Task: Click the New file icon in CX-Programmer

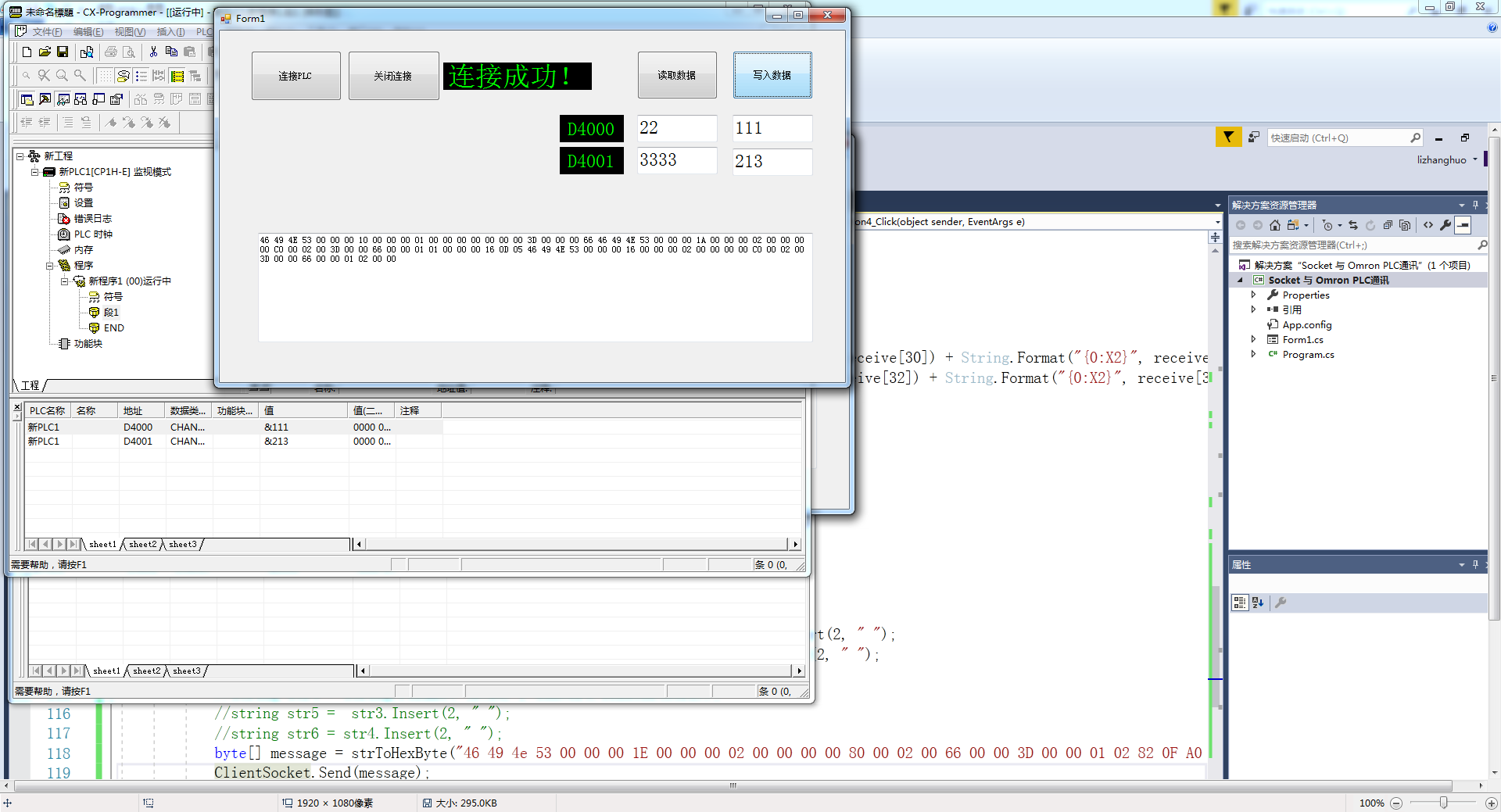Action: tap(27, 52)
